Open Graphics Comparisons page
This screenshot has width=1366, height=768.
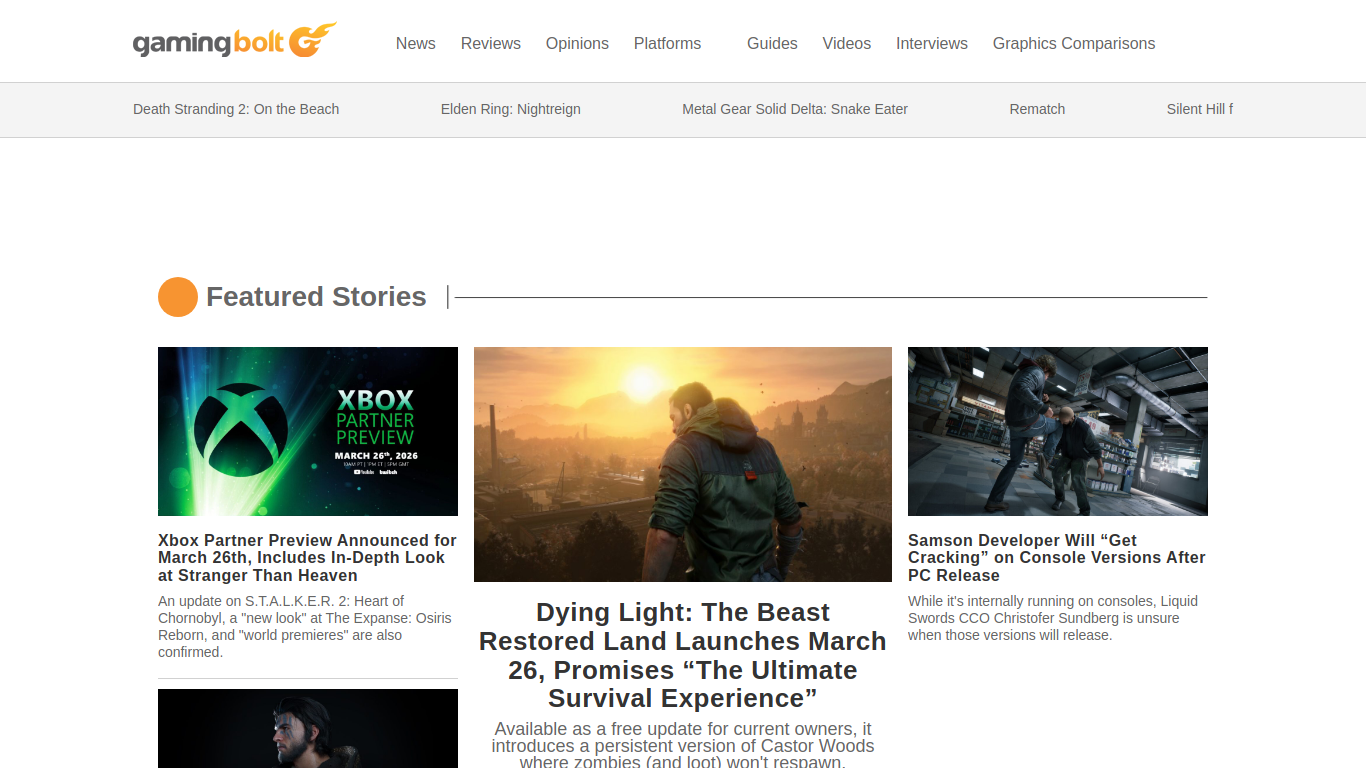click(1073, 44)
